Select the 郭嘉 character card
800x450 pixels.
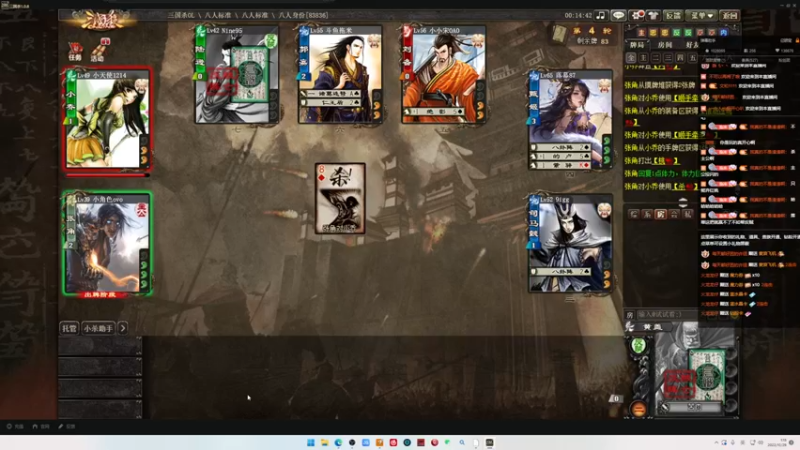[340, 75]
